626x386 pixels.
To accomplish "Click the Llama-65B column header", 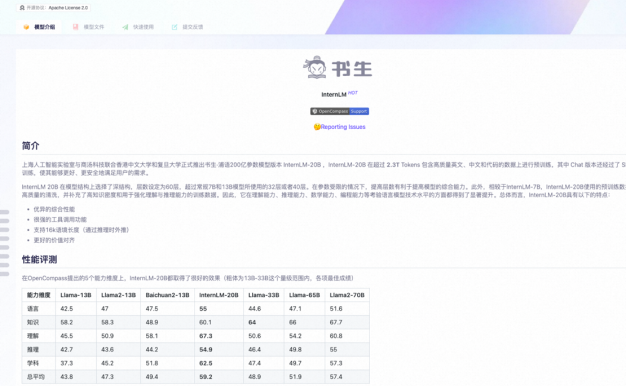I will point(305,295).
